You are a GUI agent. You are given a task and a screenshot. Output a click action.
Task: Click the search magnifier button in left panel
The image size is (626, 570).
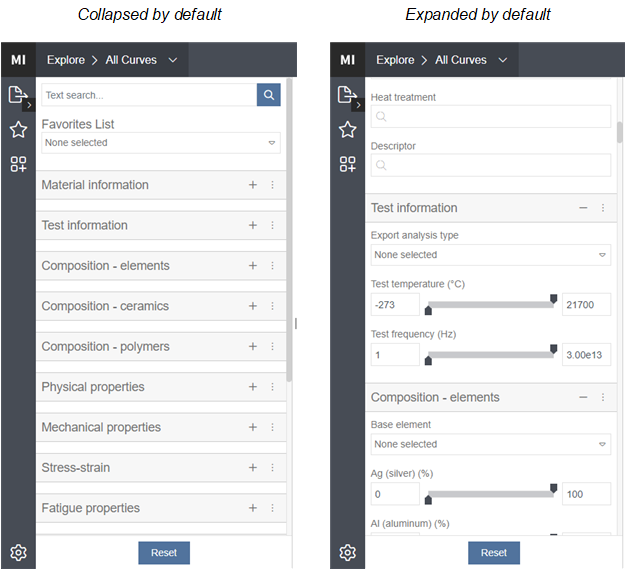(268, 95)
